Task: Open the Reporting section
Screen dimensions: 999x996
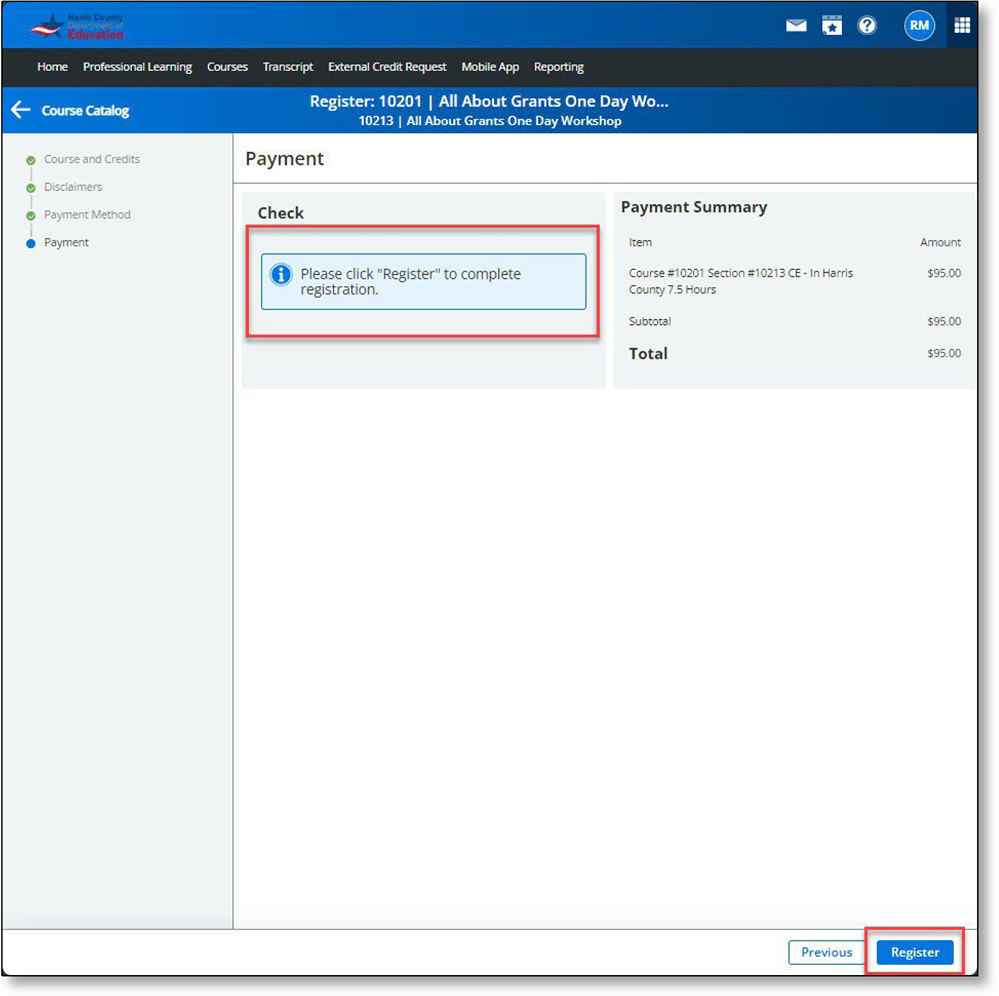Action: point(558,67)
